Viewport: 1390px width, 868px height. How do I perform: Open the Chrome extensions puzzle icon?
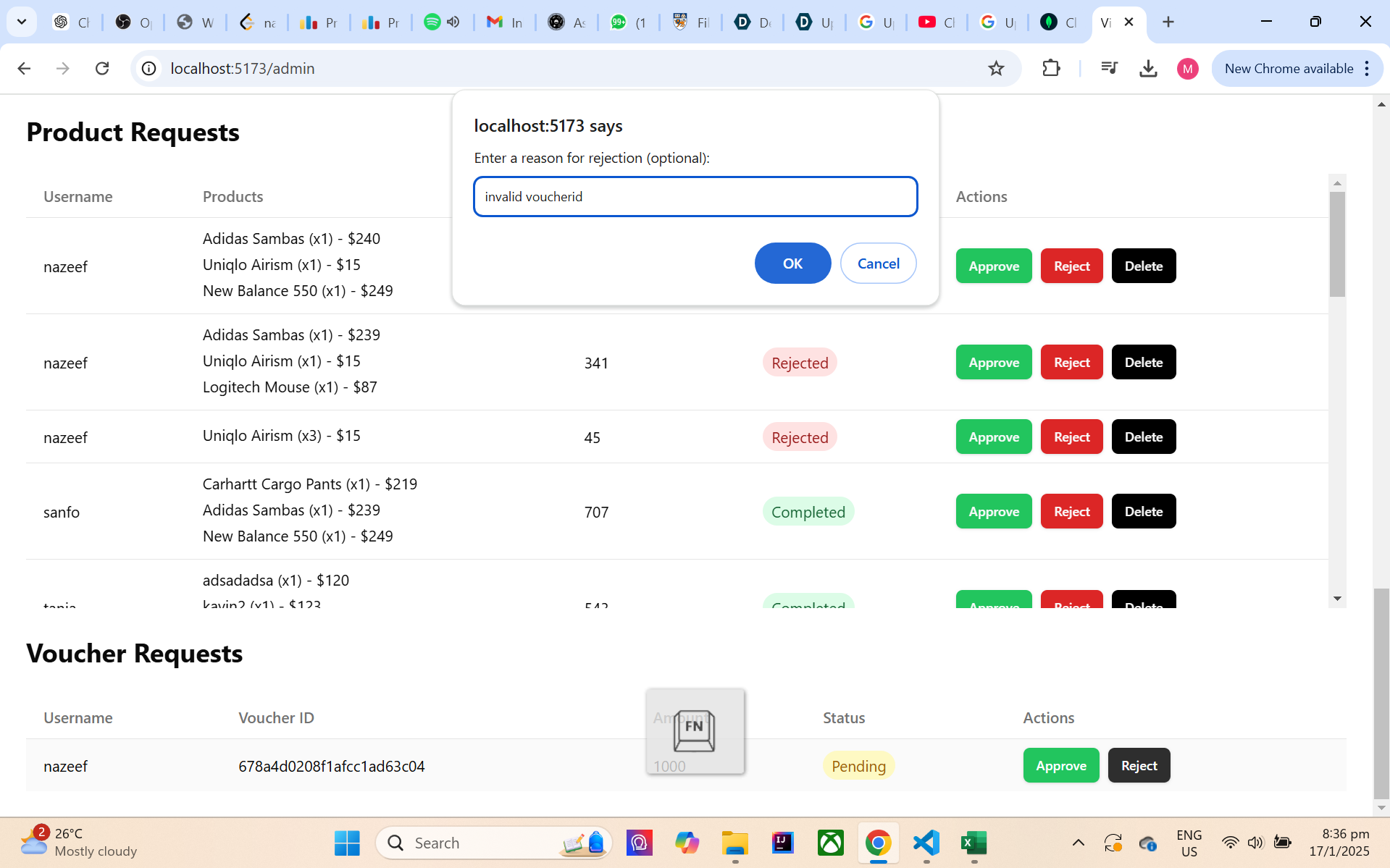click(x=1051, y=68)
